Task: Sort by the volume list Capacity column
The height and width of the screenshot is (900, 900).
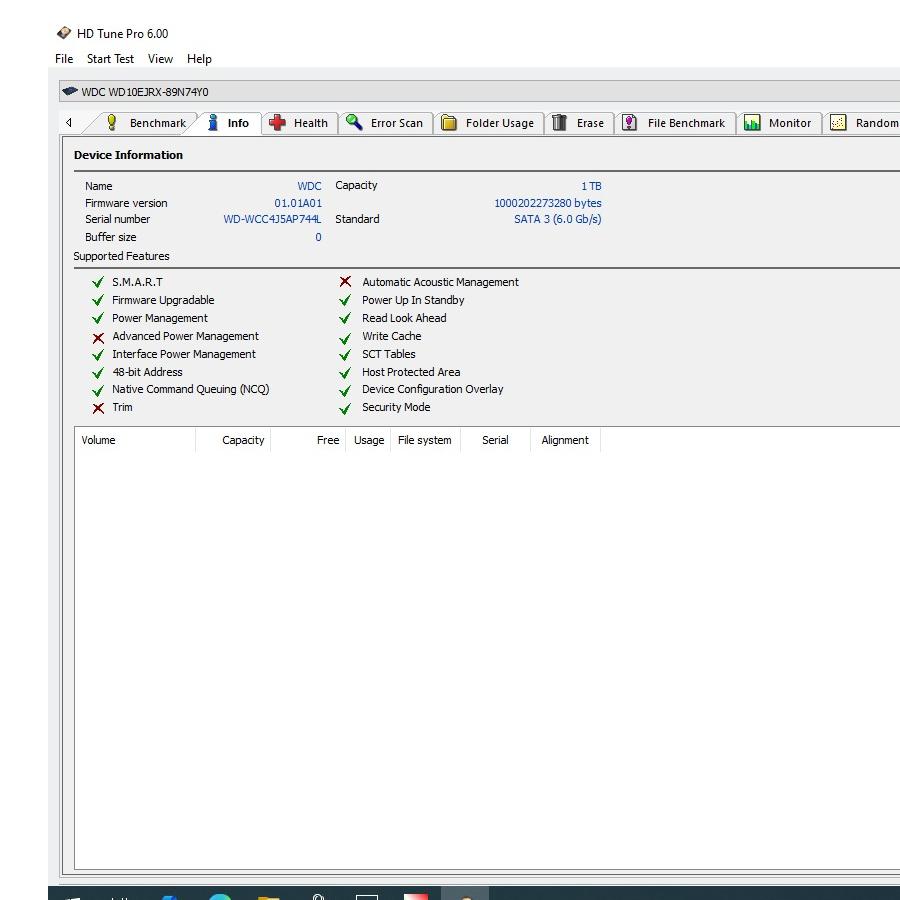Action: (x=233, y=440)
